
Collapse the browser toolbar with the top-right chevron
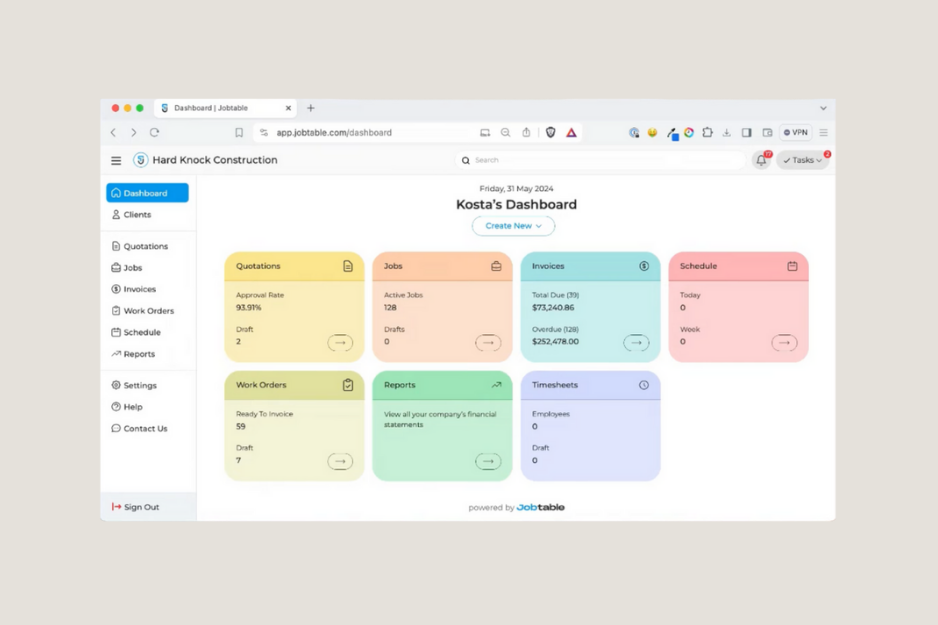tap(823, 107)
